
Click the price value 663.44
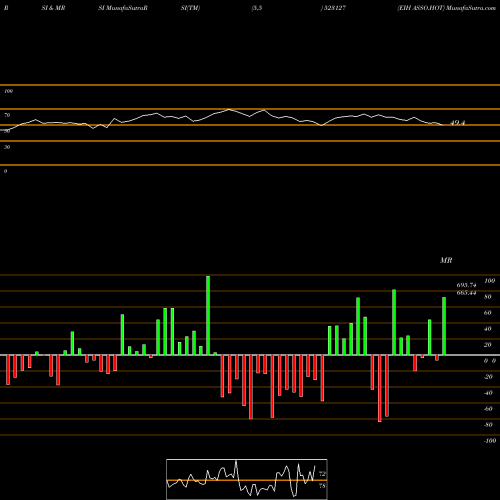(x=466, y=293)
